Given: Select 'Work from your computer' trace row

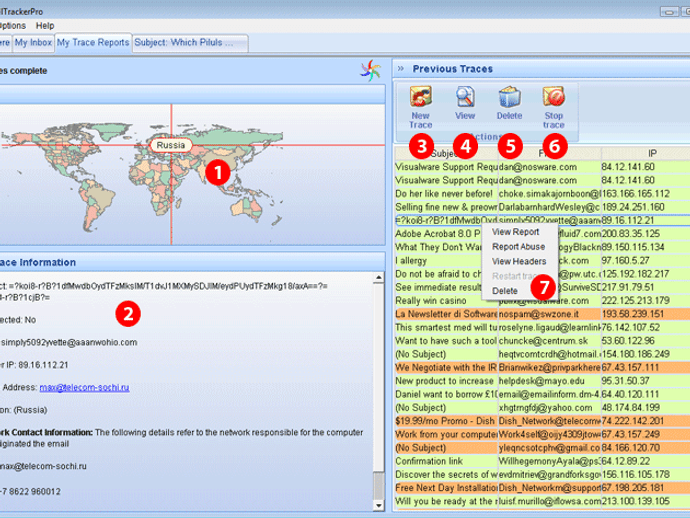Looking at the screenshot, I should (x=543, y=434).
